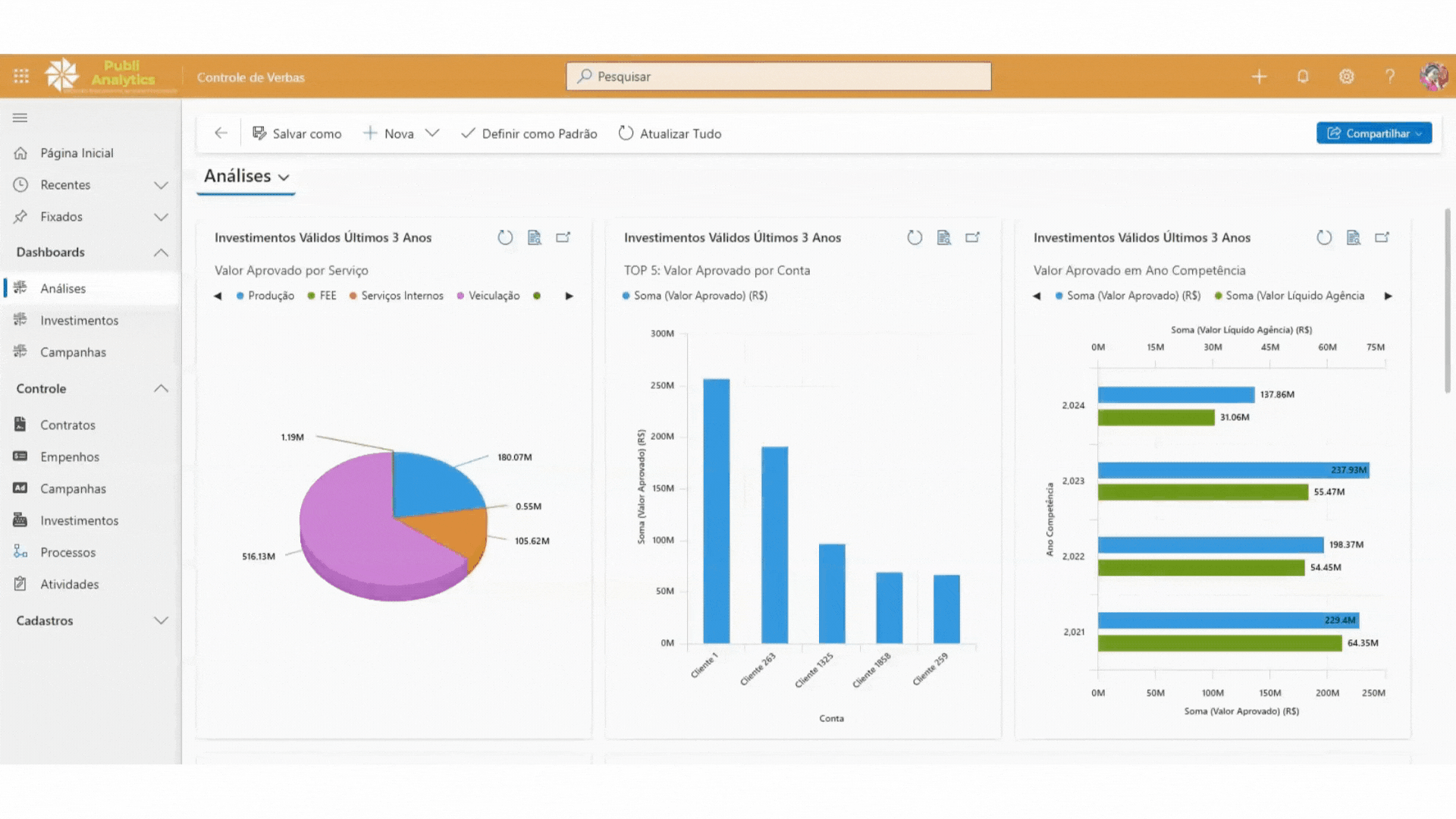1456x819 pixels.
Task: Open the notifications bell icon
Action: click(1303, 77)
